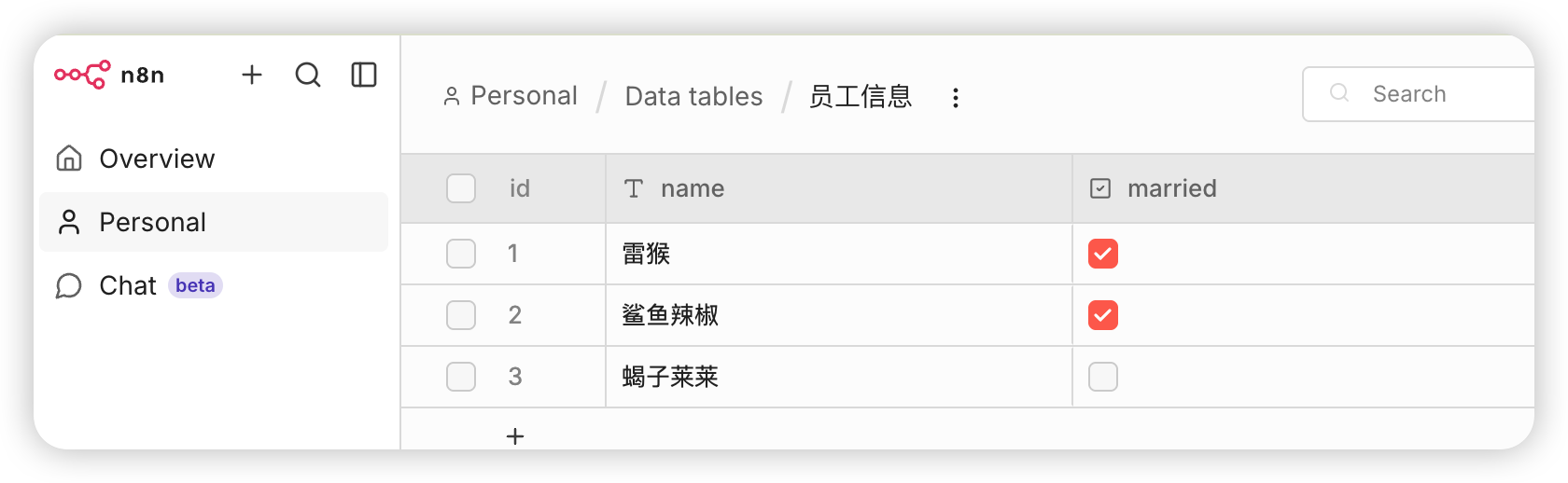The height and width of the screenshot is (483, 1568).
Task: Collapse the sidebar with the panel icon
Action: (x=364, y=75)
